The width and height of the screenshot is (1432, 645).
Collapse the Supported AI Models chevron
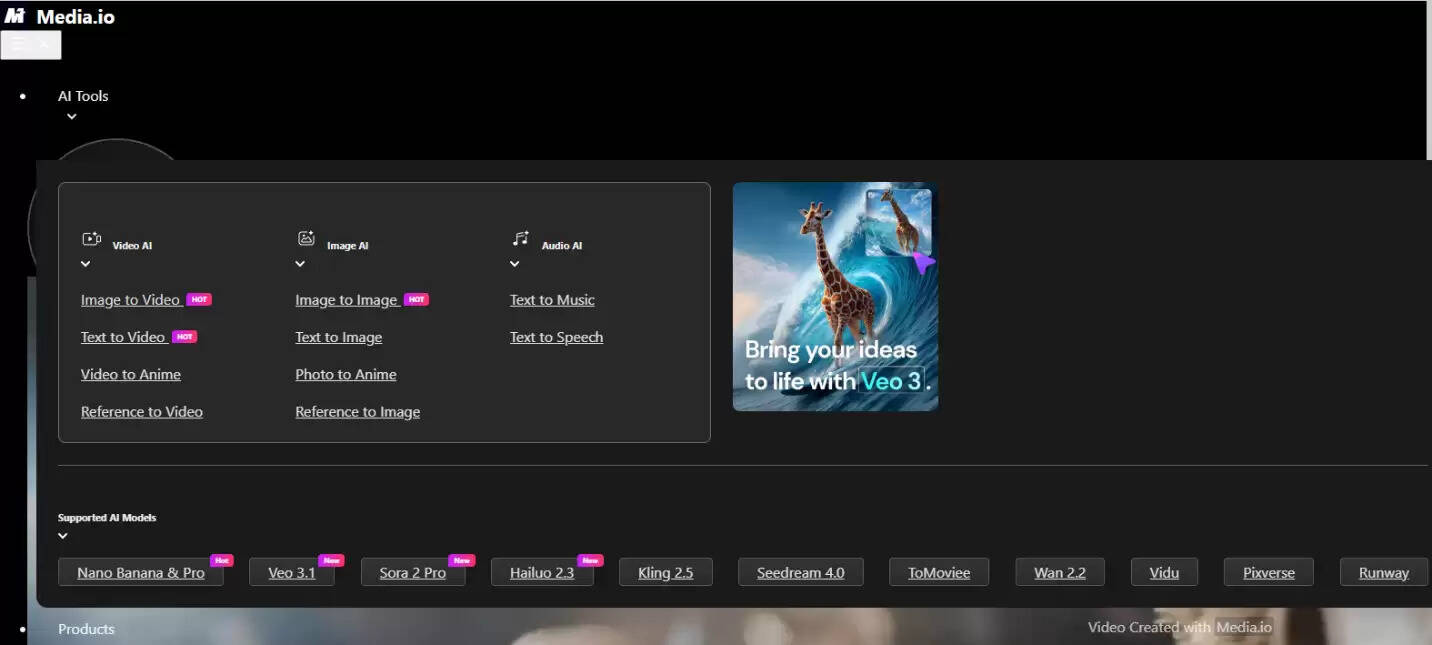point(63,536)
